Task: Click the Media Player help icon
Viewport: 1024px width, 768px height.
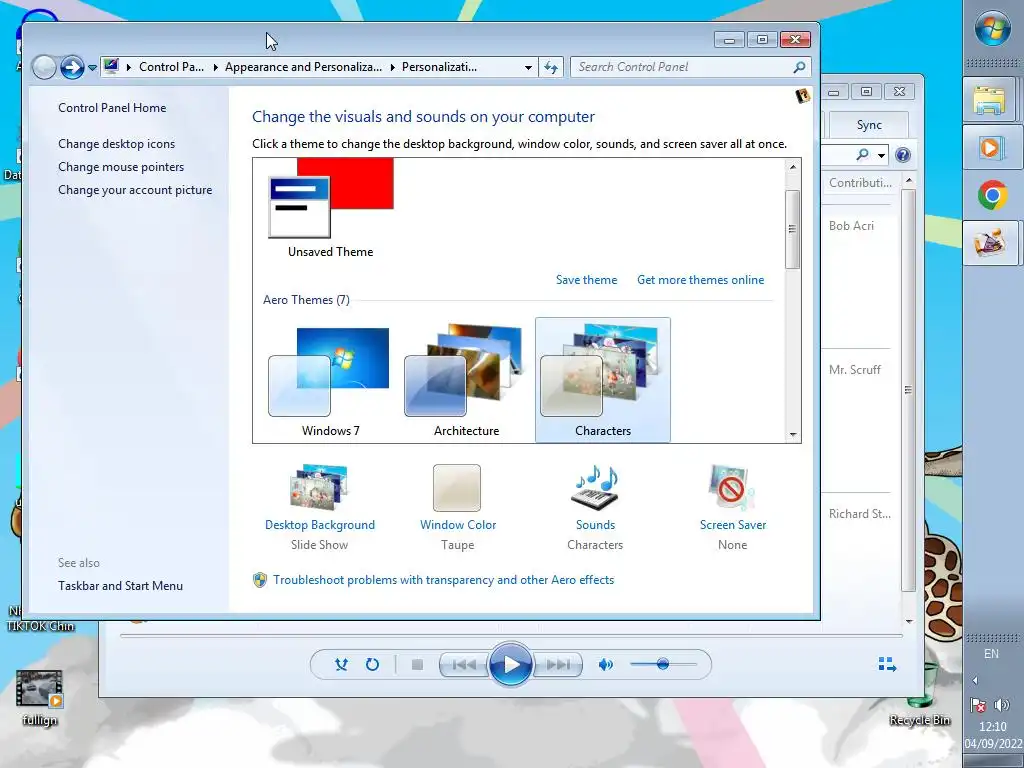Action: pos(903,155)
